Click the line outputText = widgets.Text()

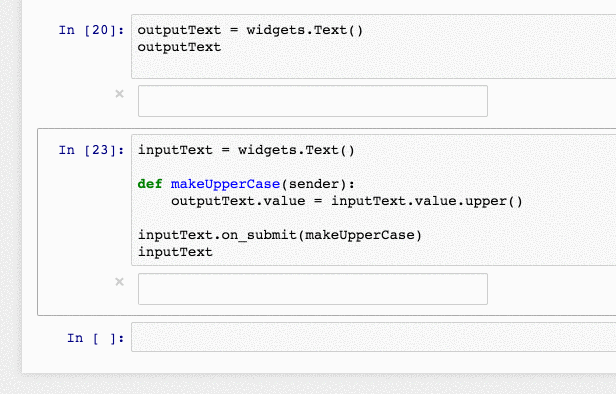point(250,30)
